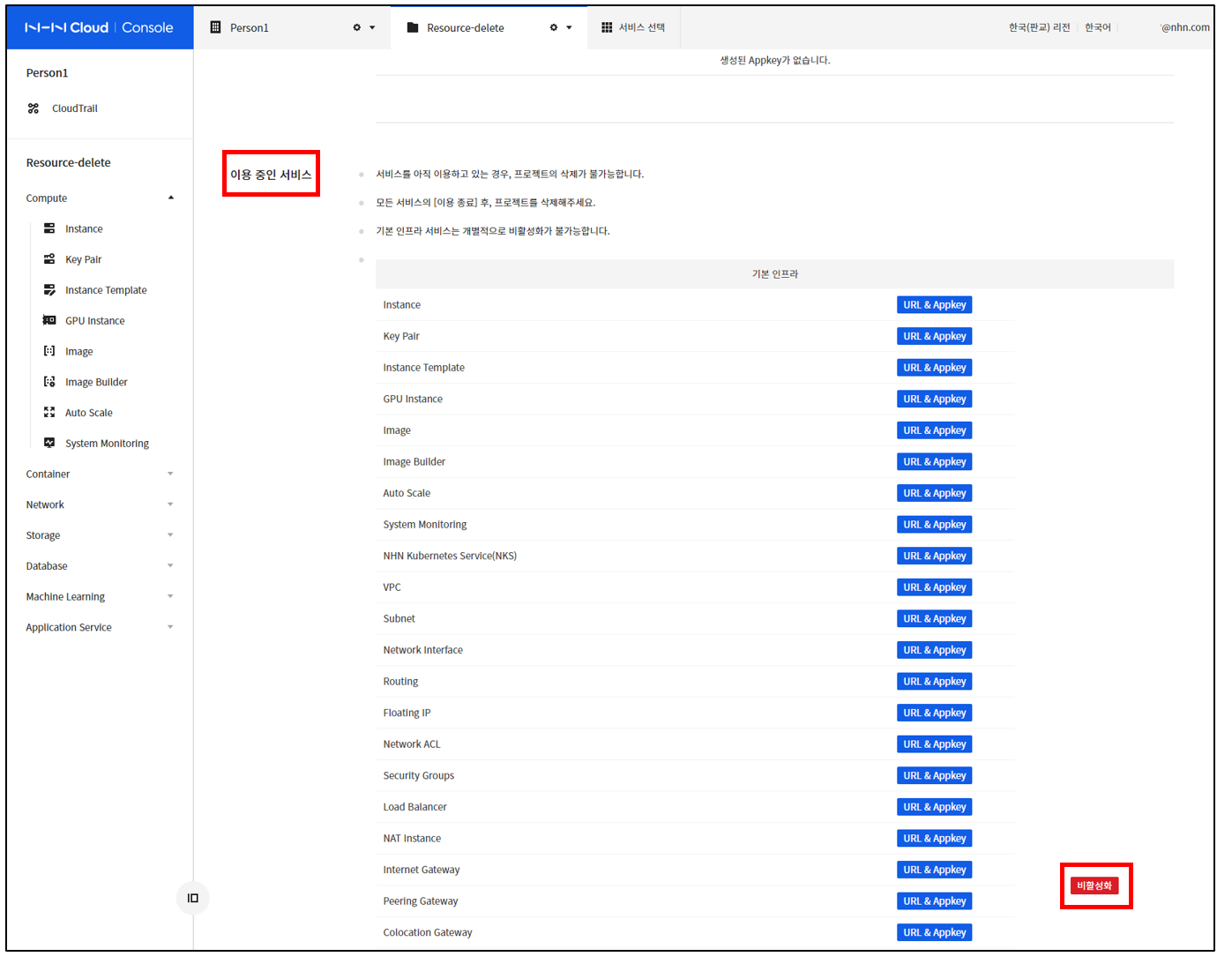Click the Auto Scale sidebar icon
This screenshot has height=964, width=1232.
point(49,413)
